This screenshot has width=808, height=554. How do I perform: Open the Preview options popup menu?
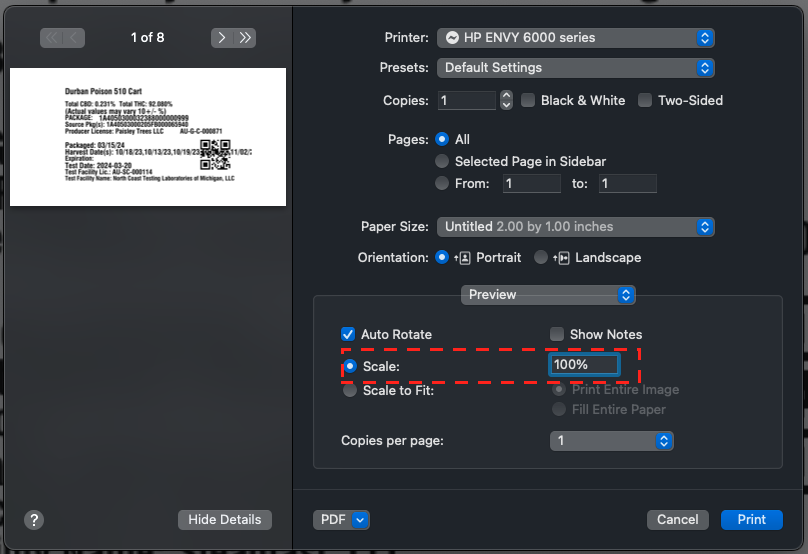click(x=548, y=295)
